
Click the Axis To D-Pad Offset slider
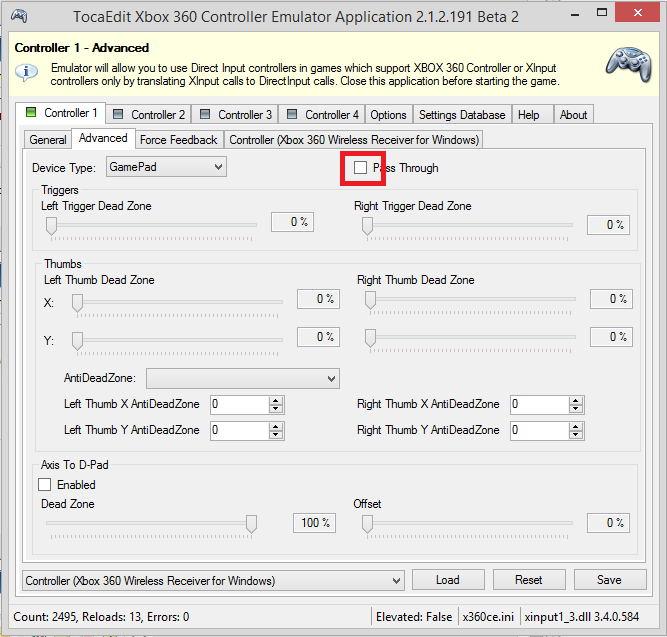tap(368, 524)
